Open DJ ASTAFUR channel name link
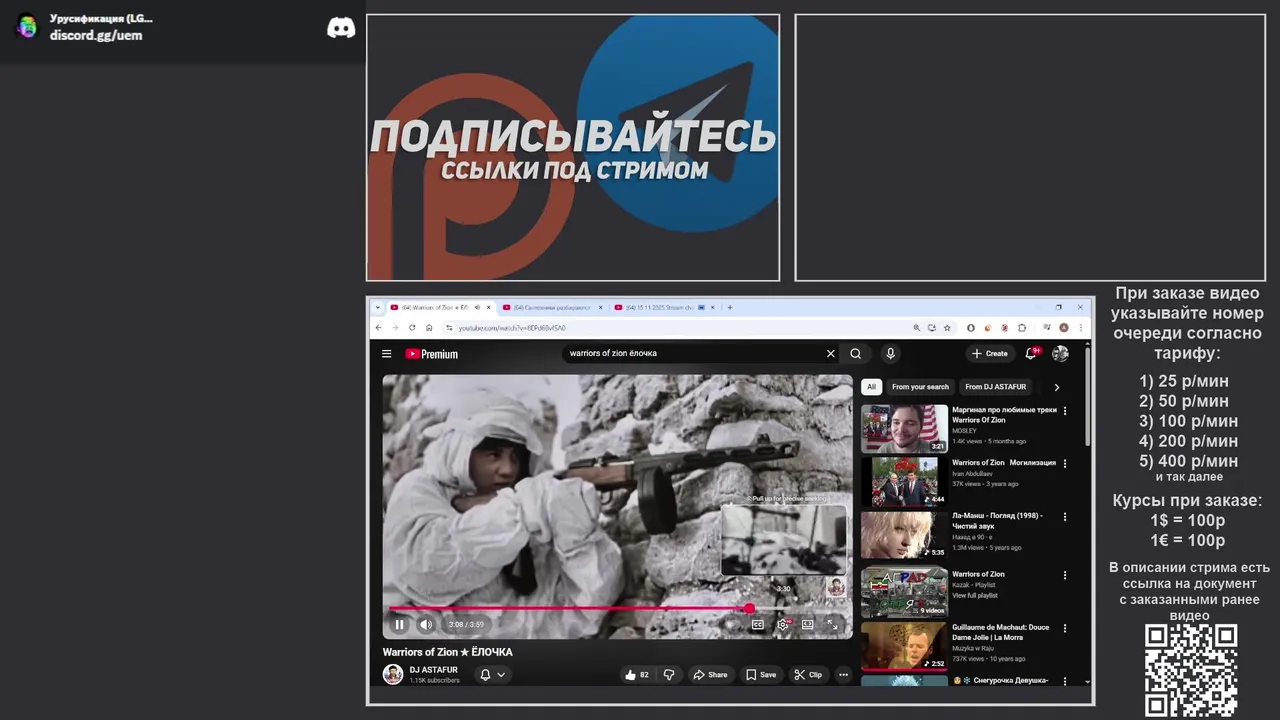 click(434, 670)
